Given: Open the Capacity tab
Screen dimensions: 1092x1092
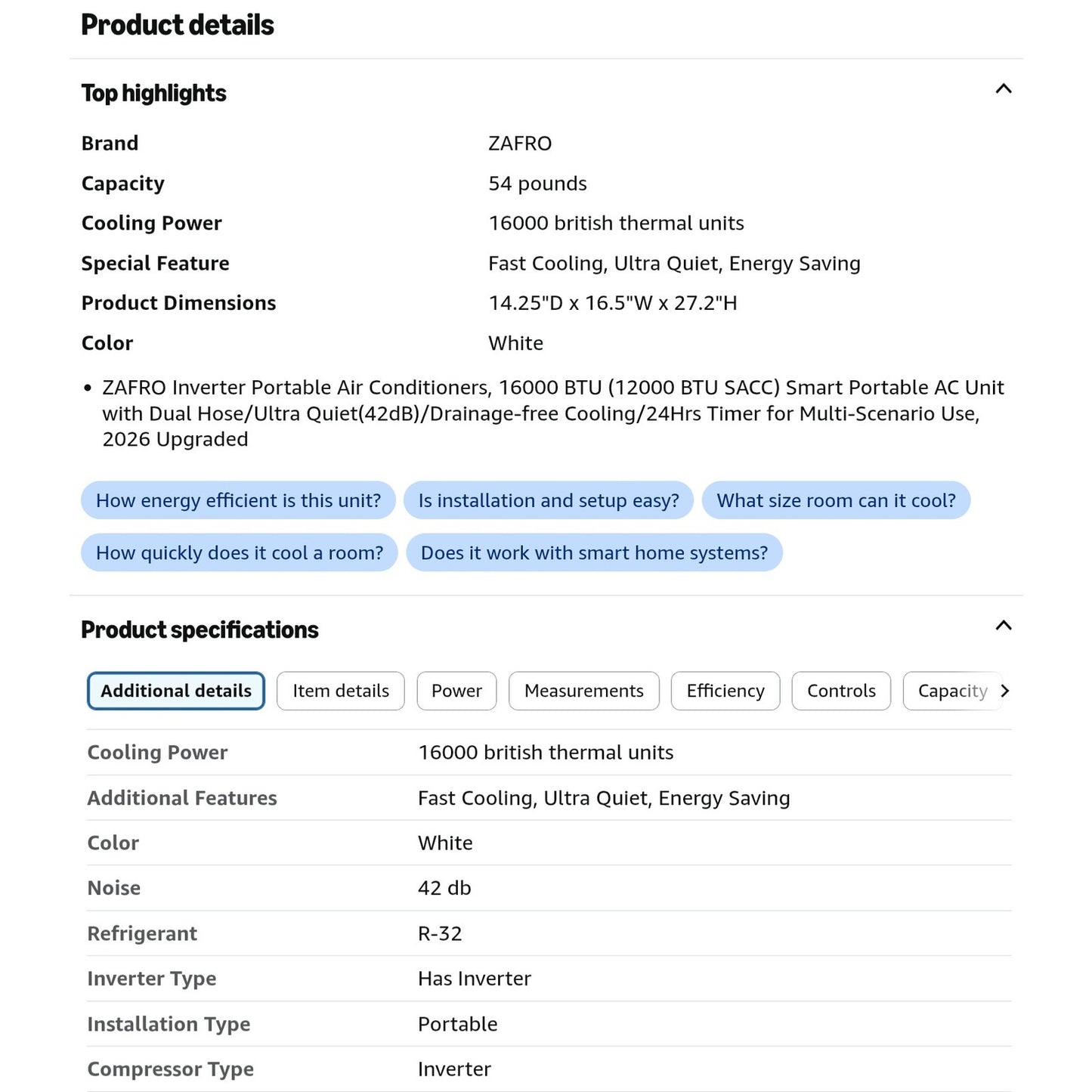Looking at the screenshot, I should (x=952, y=691).
